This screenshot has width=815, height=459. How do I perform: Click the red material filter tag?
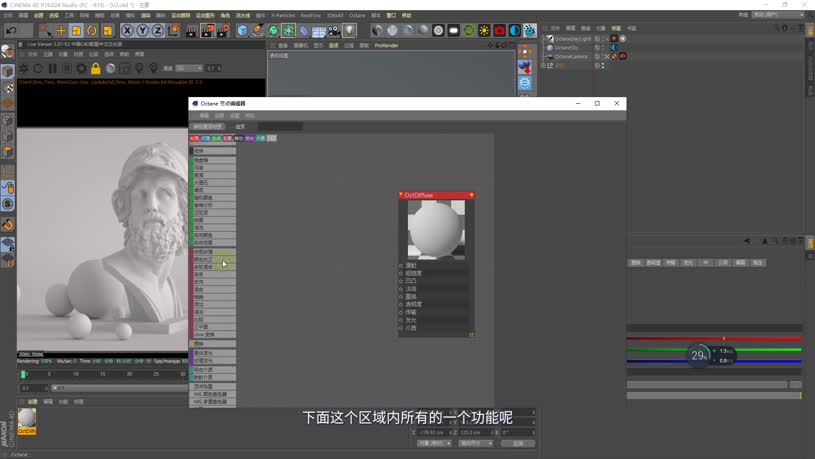coord(194,138)
